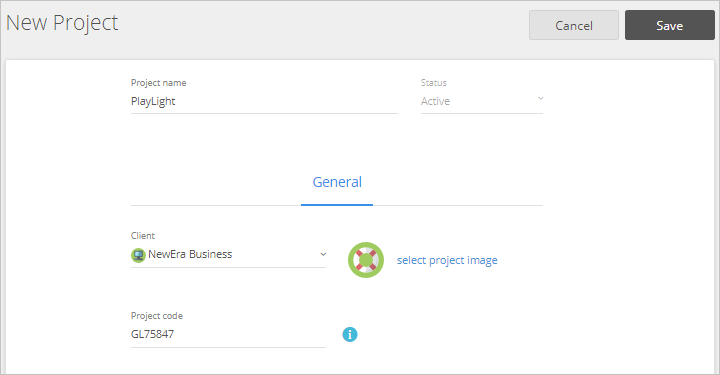The image size is (720, 375).
Task: Click the NewEra Business client computer icon
Action: click(x=138, y=255)
